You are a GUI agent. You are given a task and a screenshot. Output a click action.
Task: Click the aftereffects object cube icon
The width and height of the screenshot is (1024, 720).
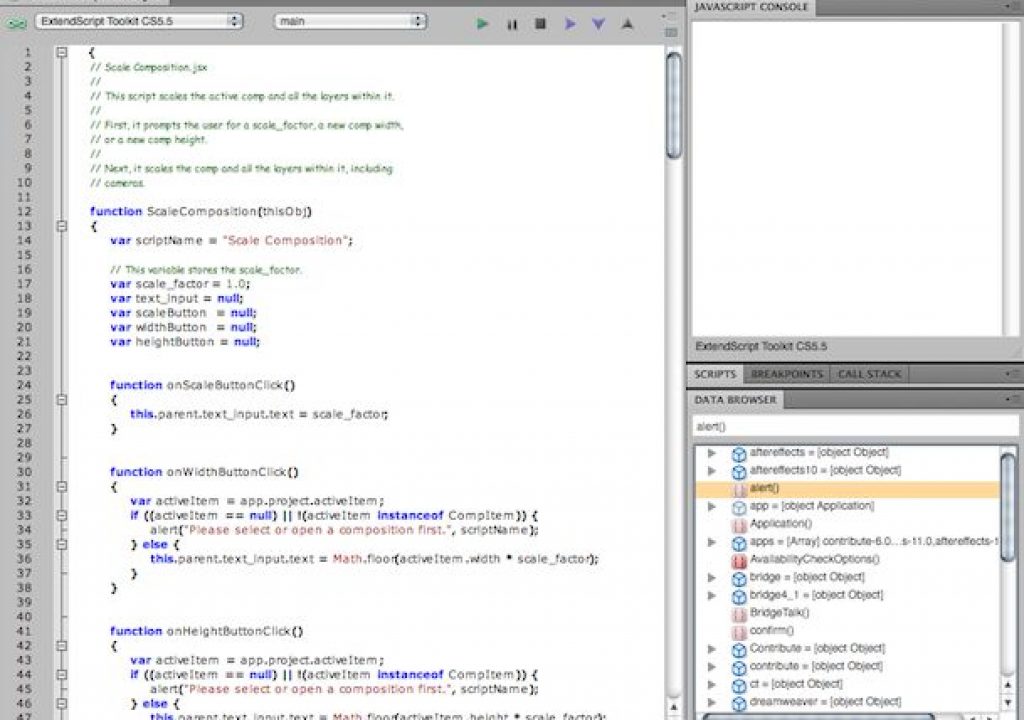coord(739,453)
